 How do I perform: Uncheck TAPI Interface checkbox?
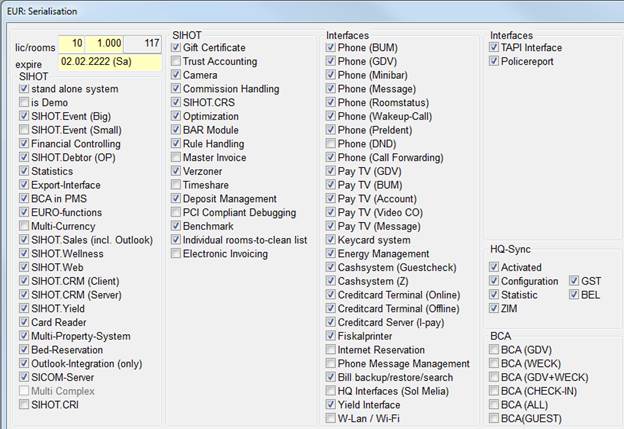pyautogui.click(x=495, y=48)
